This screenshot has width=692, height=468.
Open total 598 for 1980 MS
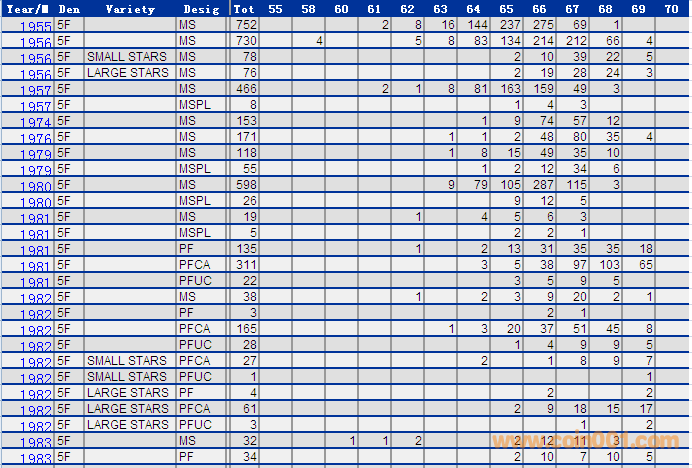pos(244,184)
